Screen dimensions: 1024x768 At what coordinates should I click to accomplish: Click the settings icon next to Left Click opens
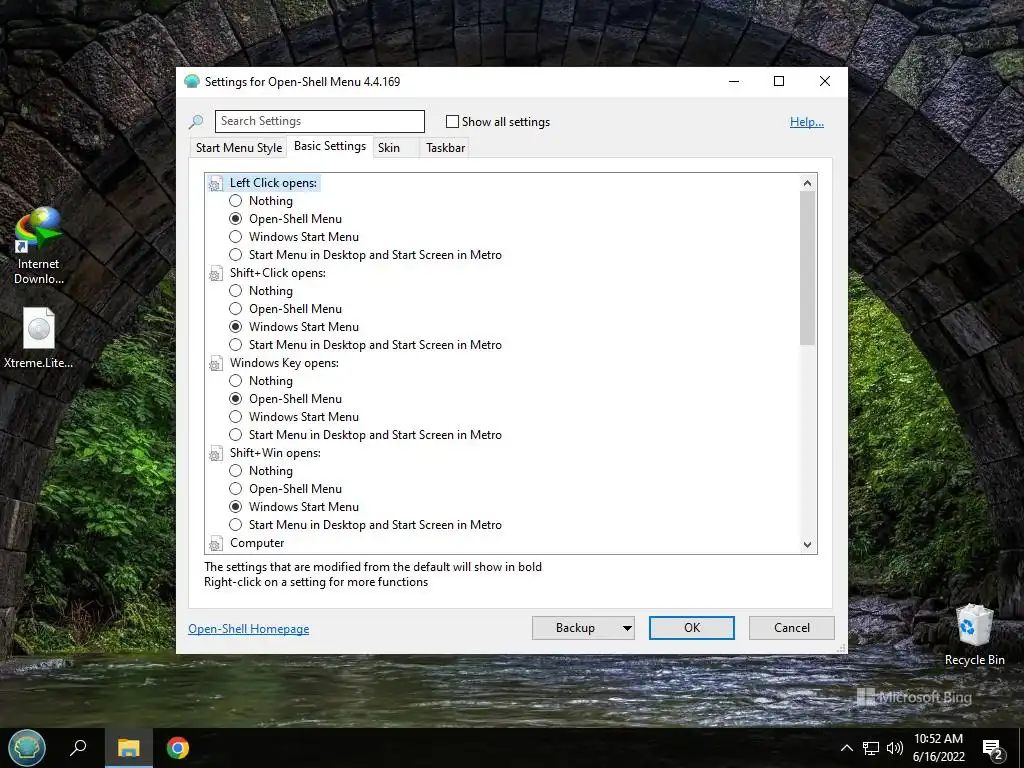tap(215, 184)
